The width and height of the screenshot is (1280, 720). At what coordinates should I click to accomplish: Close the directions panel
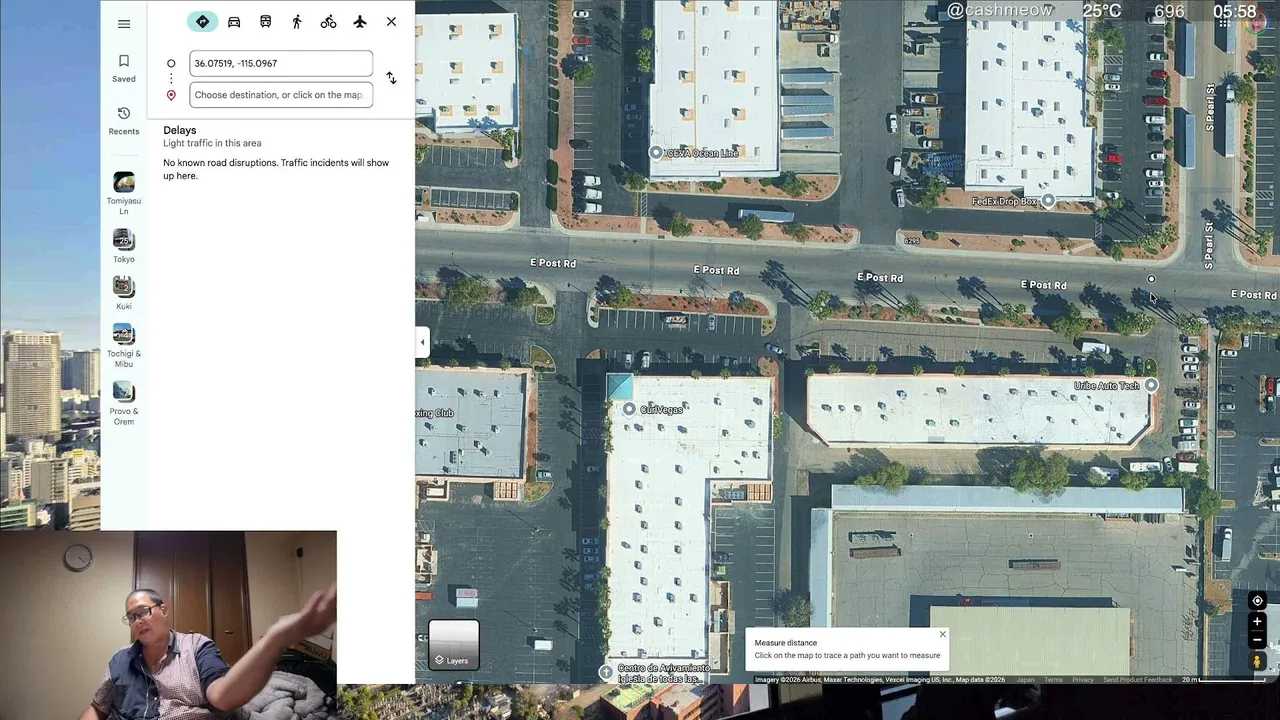(391, 22)
